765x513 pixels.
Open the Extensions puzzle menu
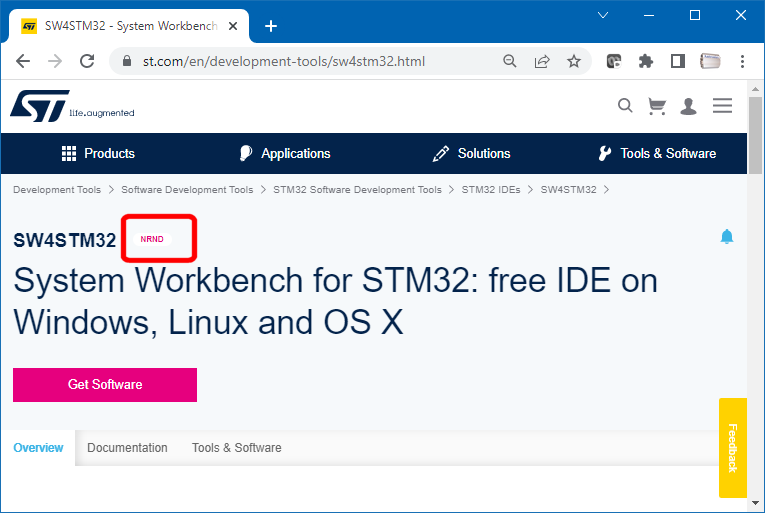click(646, 61)
